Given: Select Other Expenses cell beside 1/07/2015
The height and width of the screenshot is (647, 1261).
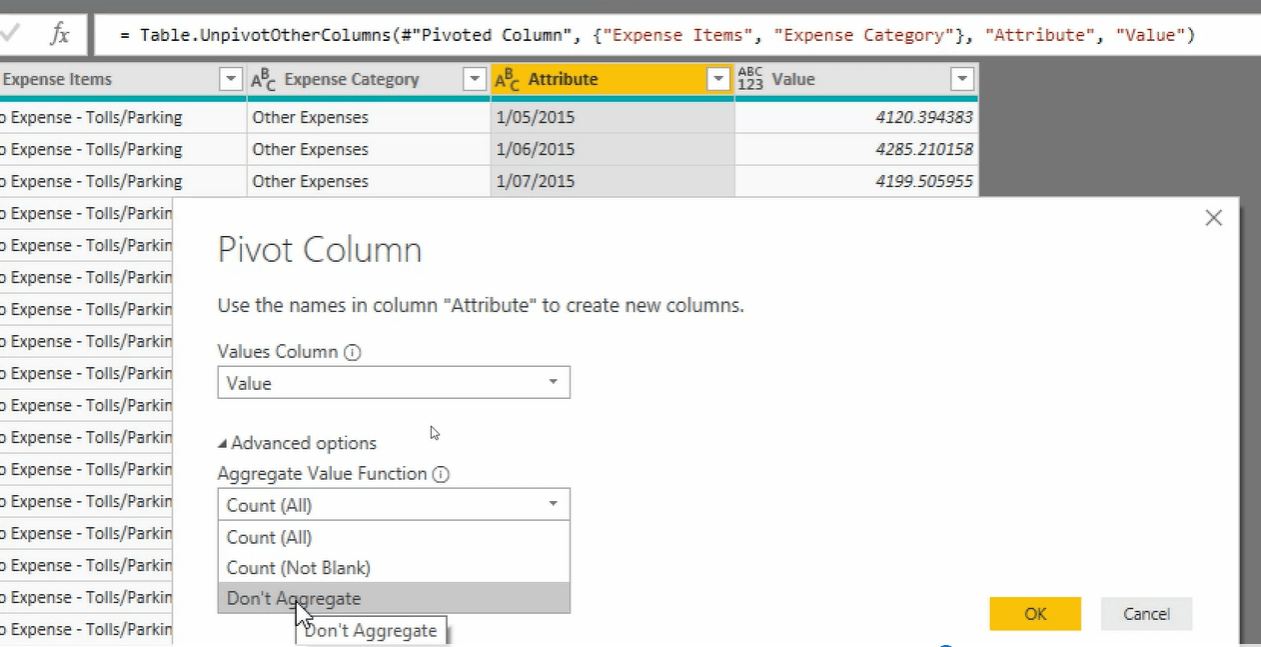Looking at the screenshot, I should pyautogui.click(x=369, y=181).
